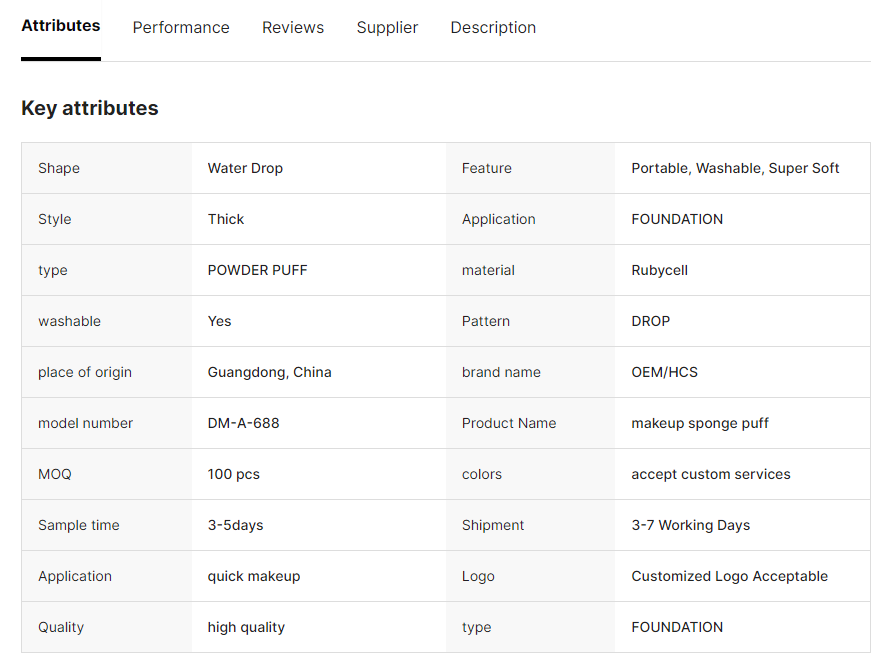Click the Attributes tab

pos(61,26)
